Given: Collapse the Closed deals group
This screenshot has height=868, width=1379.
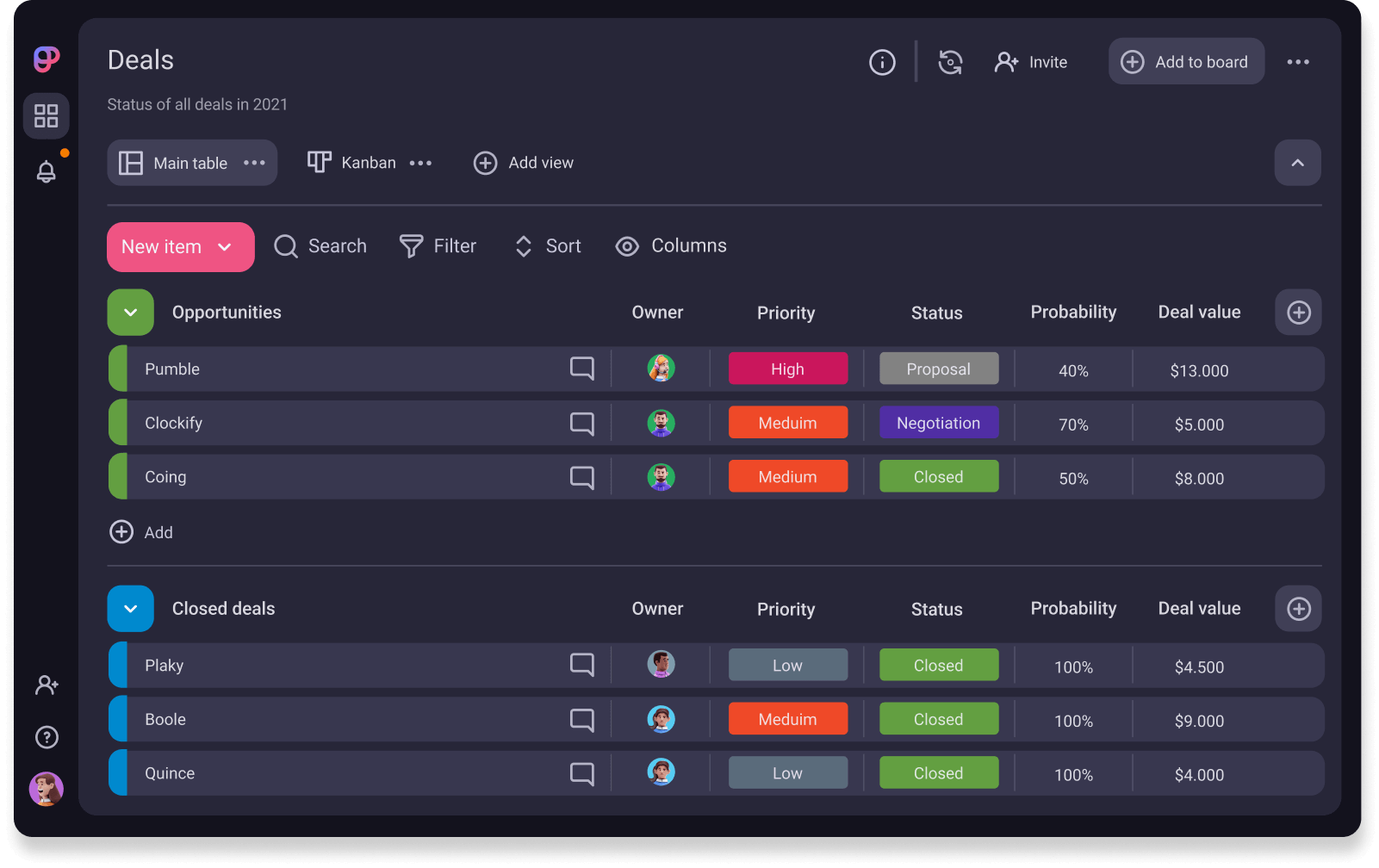Looking at the screenshot, I should (130, 608).
